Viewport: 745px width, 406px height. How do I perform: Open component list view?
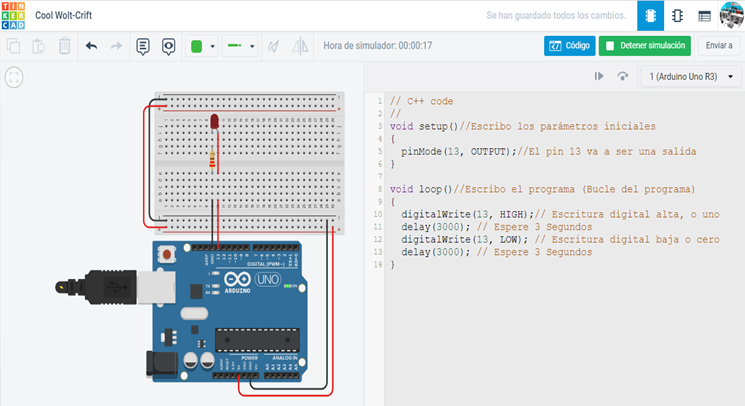(704, 16)
